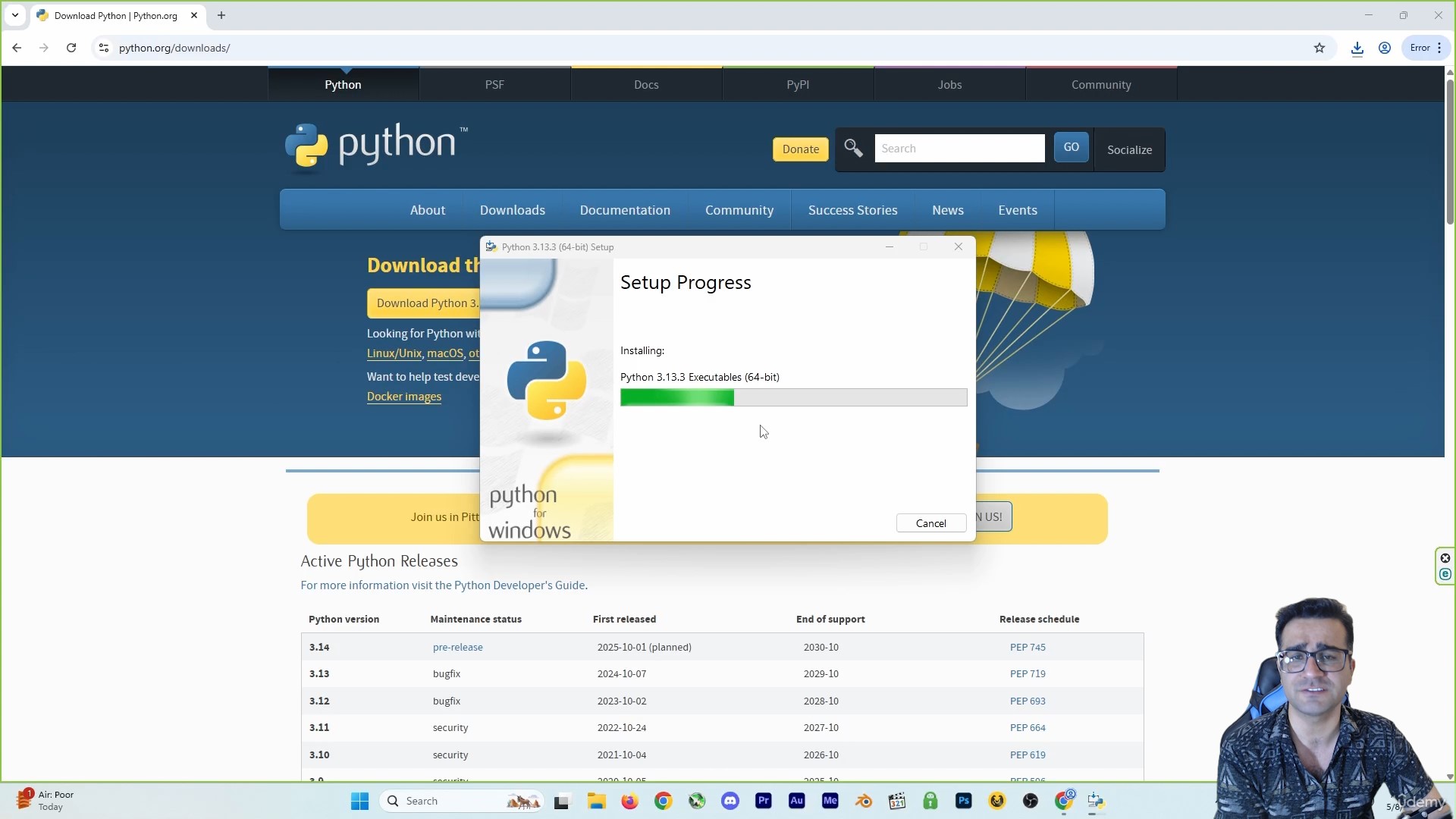Screen dimensions: 1456x819
Task: Open the PEP 619 release schedule
Action: click(x=1028, y=755)
